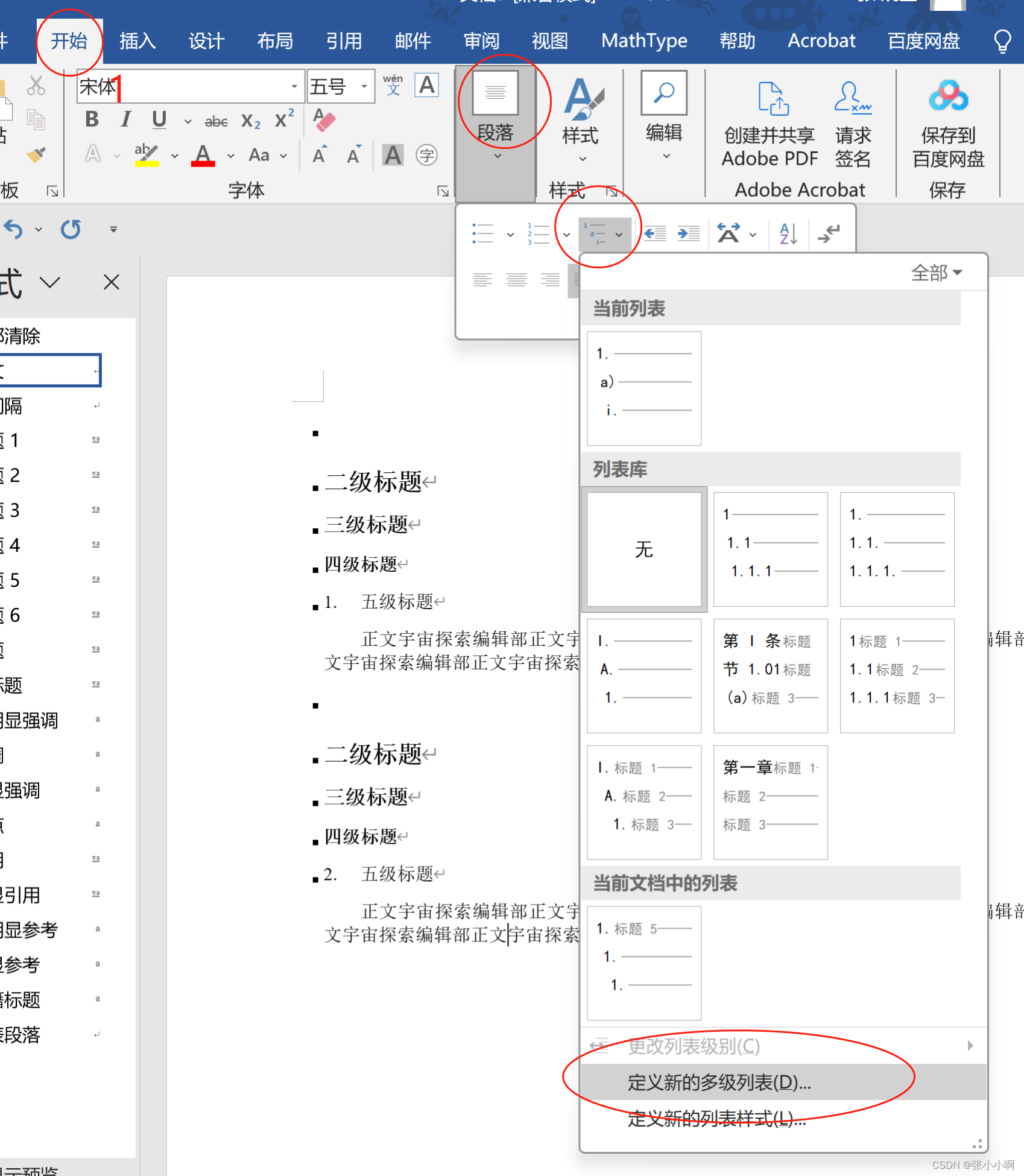Open the font dialog launcher

pyautogui.click(x=443, y=191)
